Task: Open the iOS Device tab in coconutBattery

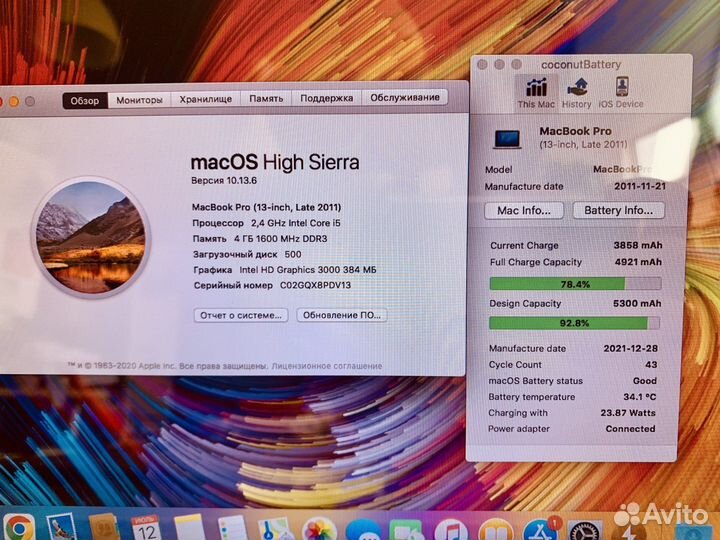Action: pos(621,93)
